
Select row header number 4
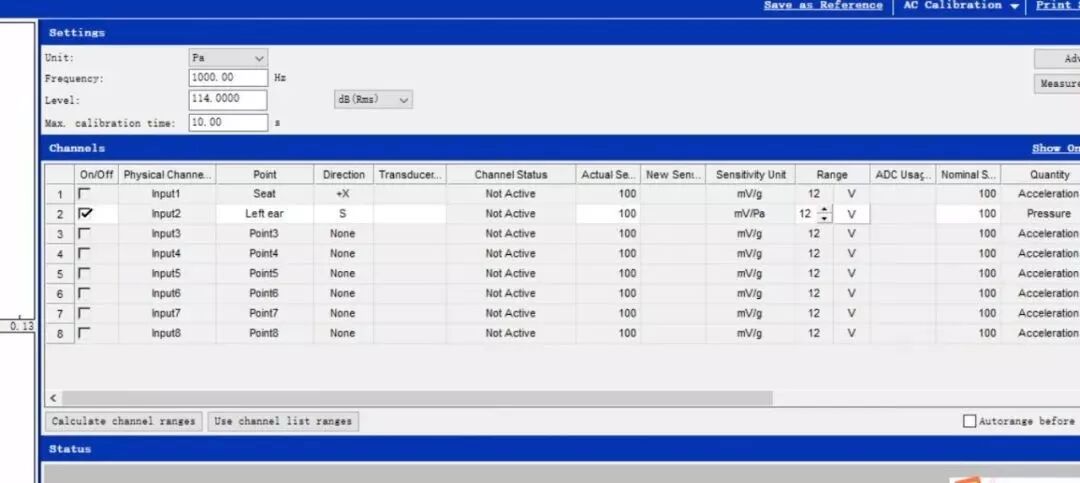coord(60,254)
